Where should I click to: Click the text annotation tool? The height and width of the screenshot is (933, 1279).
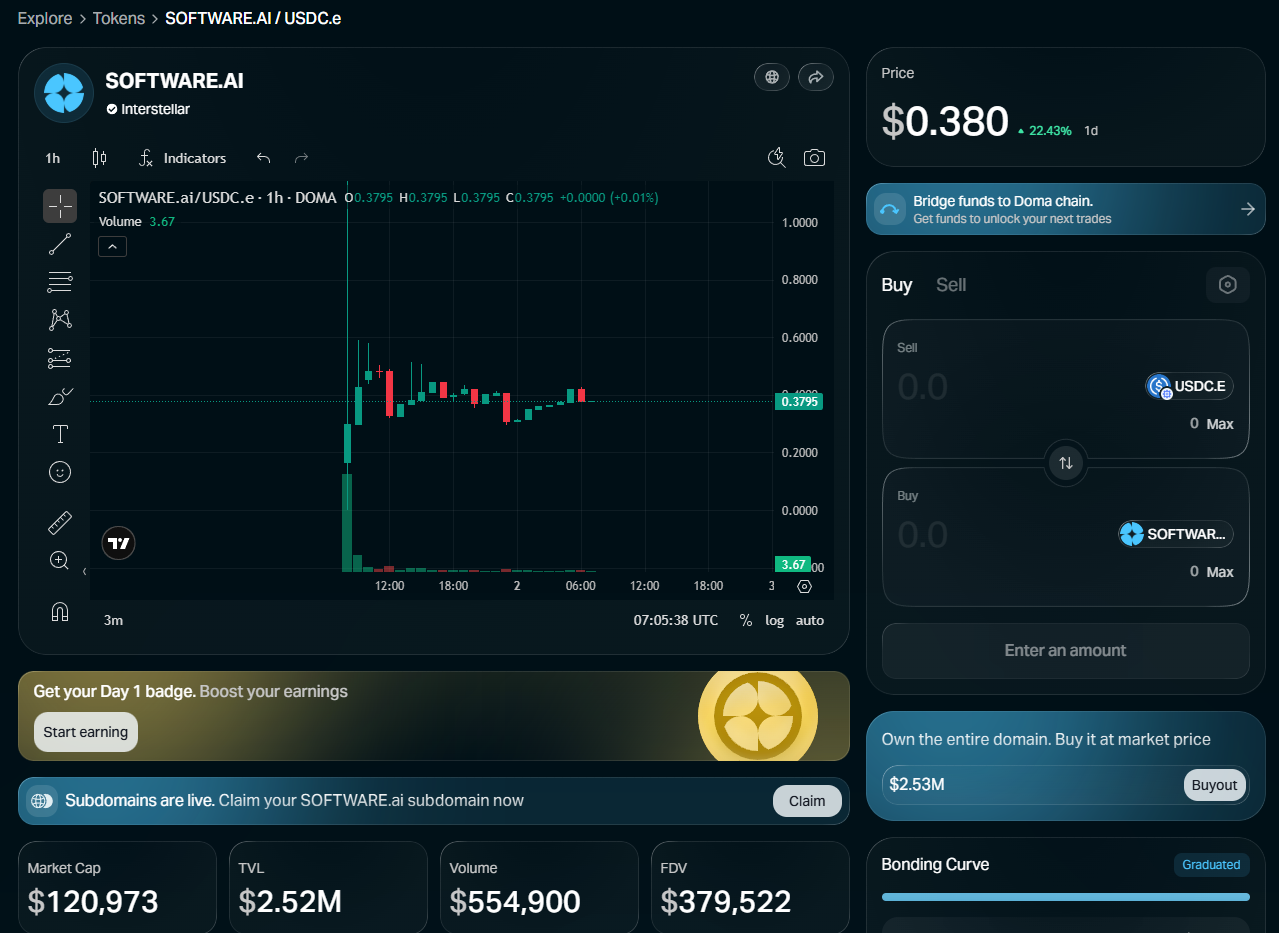pos(60,434)
